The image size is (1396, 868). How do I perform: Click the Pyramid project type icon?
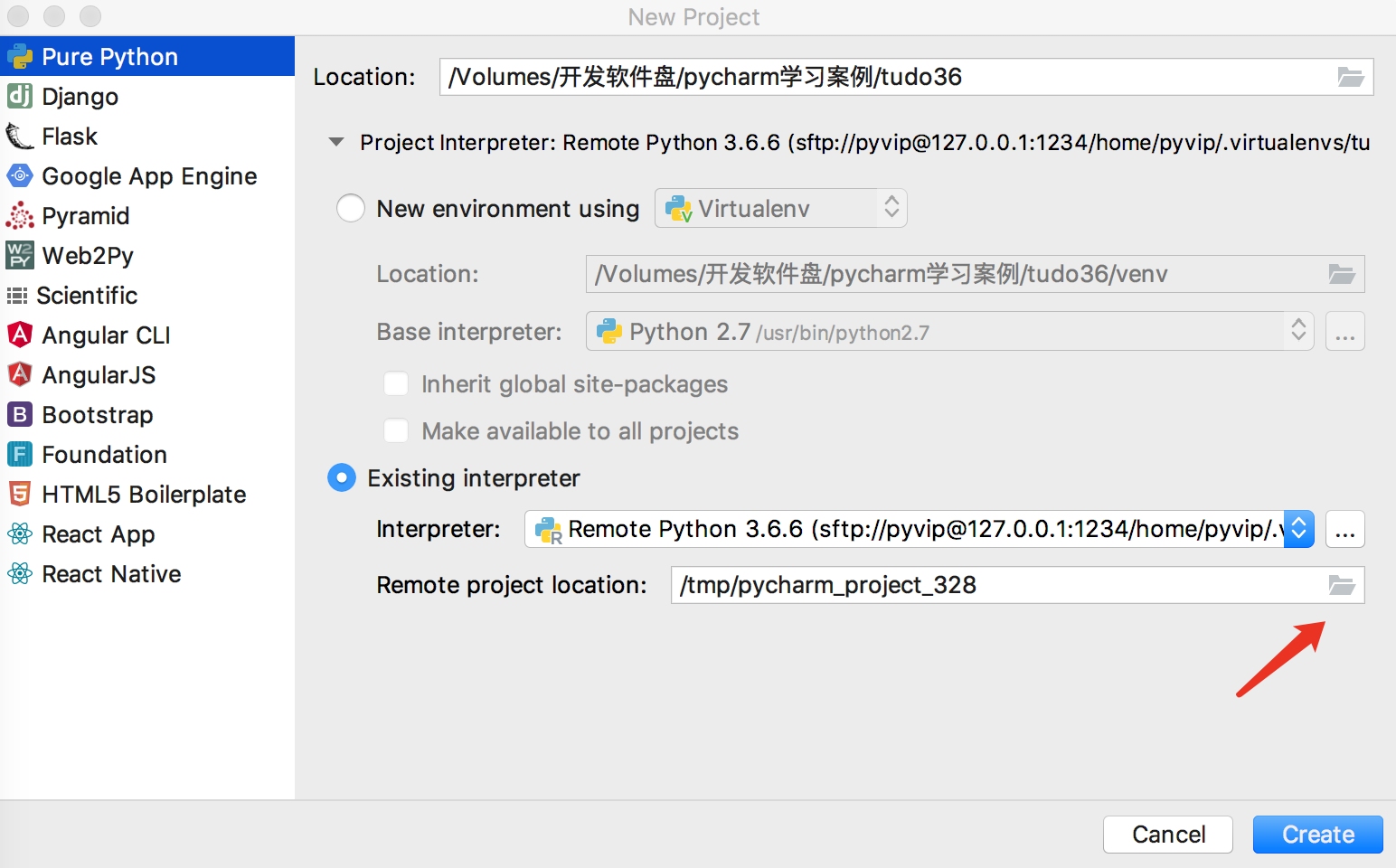pos(20,215)
